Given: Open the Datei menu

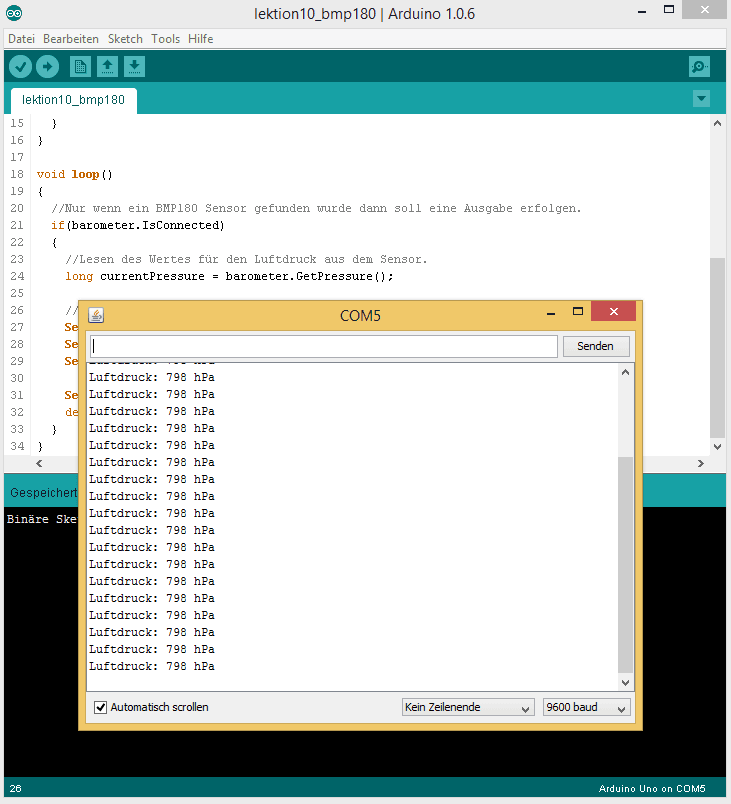Looking at the screenshot, I should [21, 39].
